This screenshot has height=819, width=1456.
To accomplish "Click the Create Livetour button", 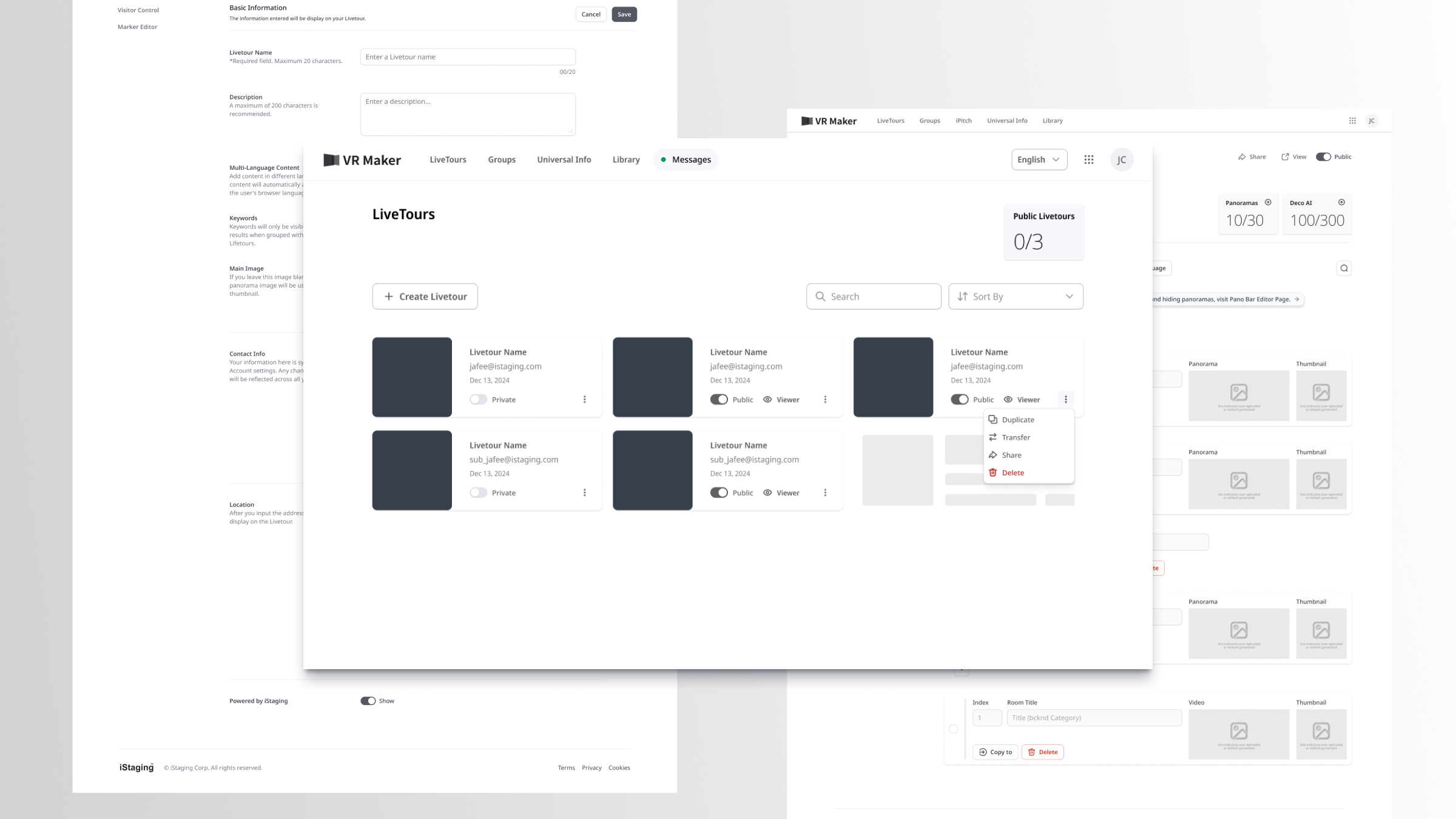I will (x=424, y=296).
